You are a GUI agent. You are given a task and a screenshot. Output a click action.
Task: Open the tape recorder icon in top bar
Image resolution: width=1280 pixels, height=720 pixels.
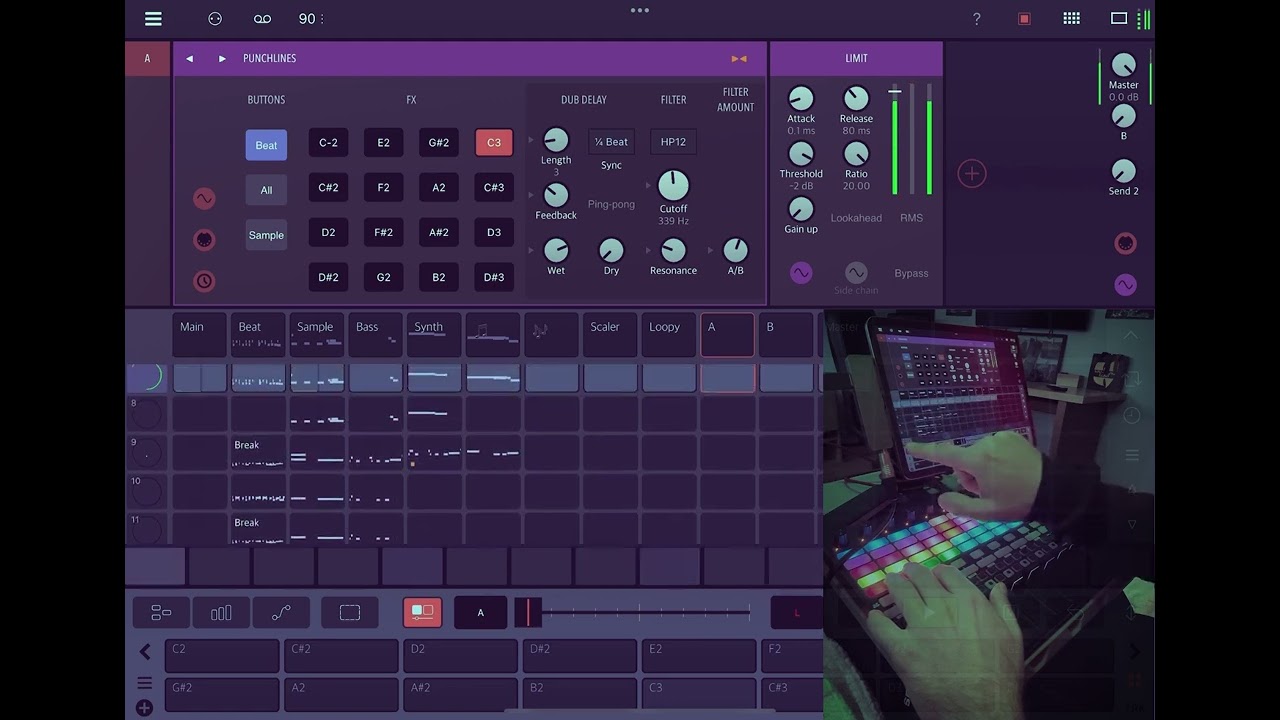tap(262, 19)
